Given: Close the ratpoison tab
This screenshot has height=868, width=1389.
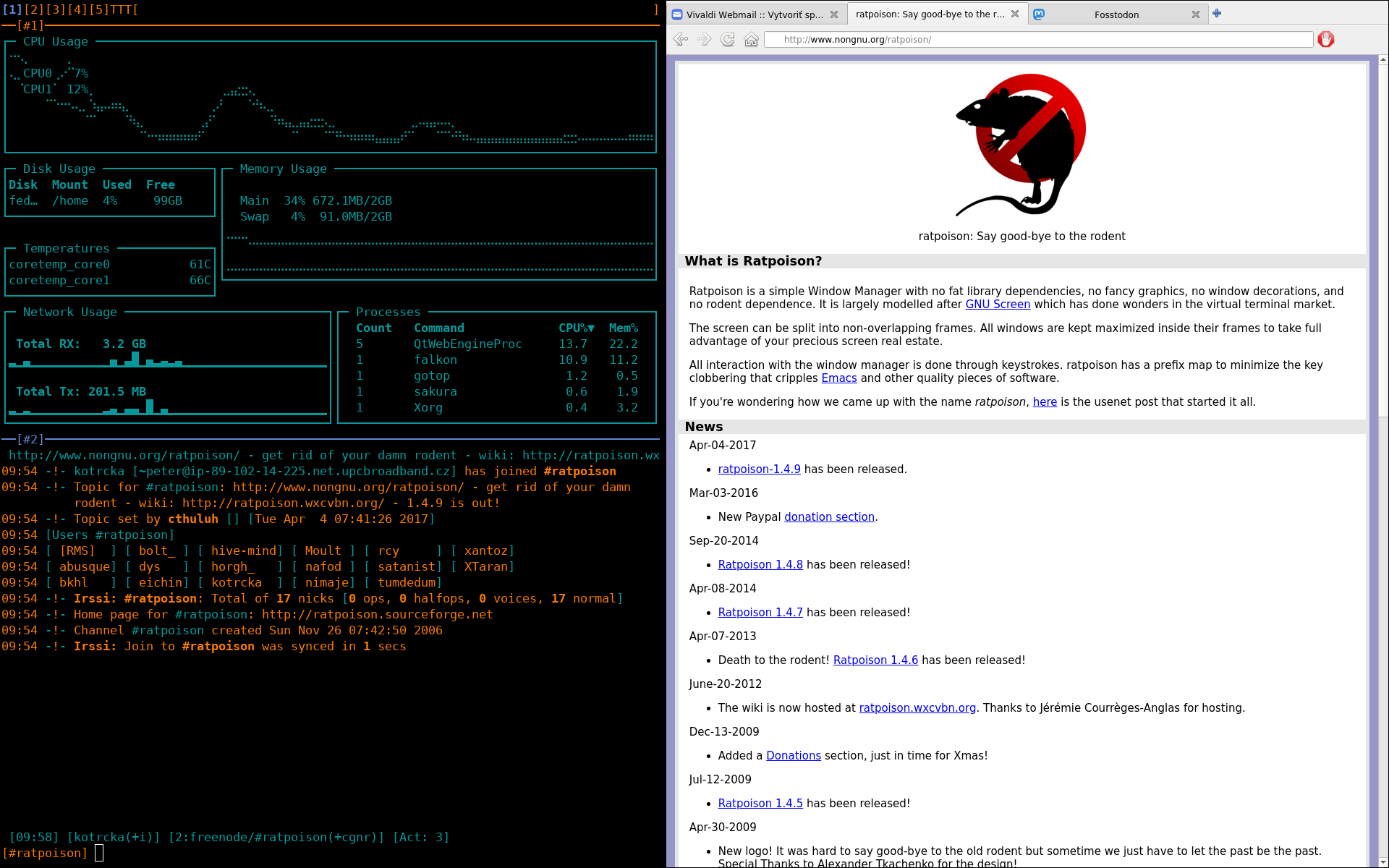Looking at the screenshot, I should 1015,14.
